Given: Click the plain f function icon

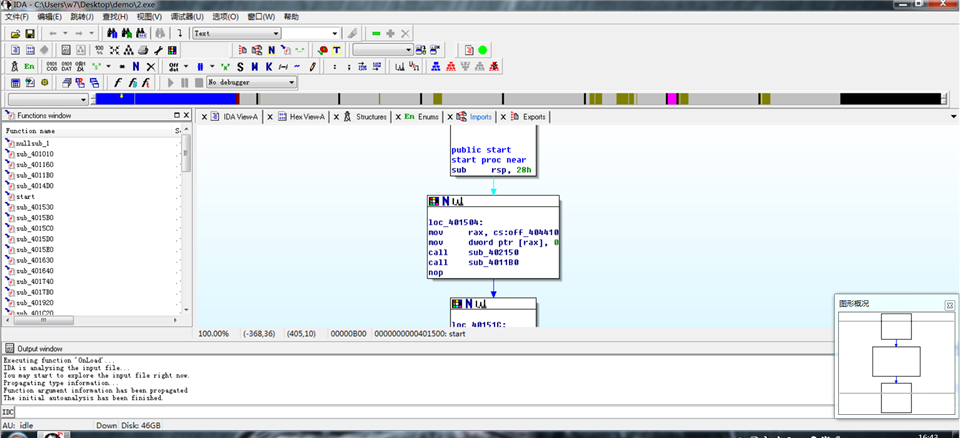Looking at the screenshot, I should (x=118, y=82).
